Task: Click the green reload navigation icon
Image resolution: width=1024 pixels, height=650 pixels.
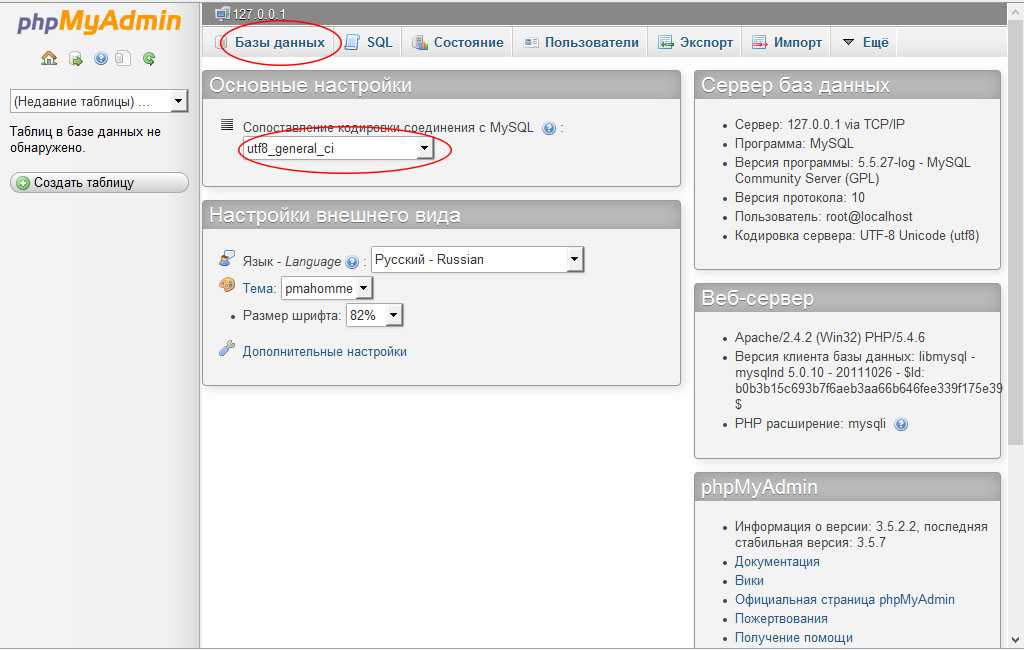Action: 149,59
